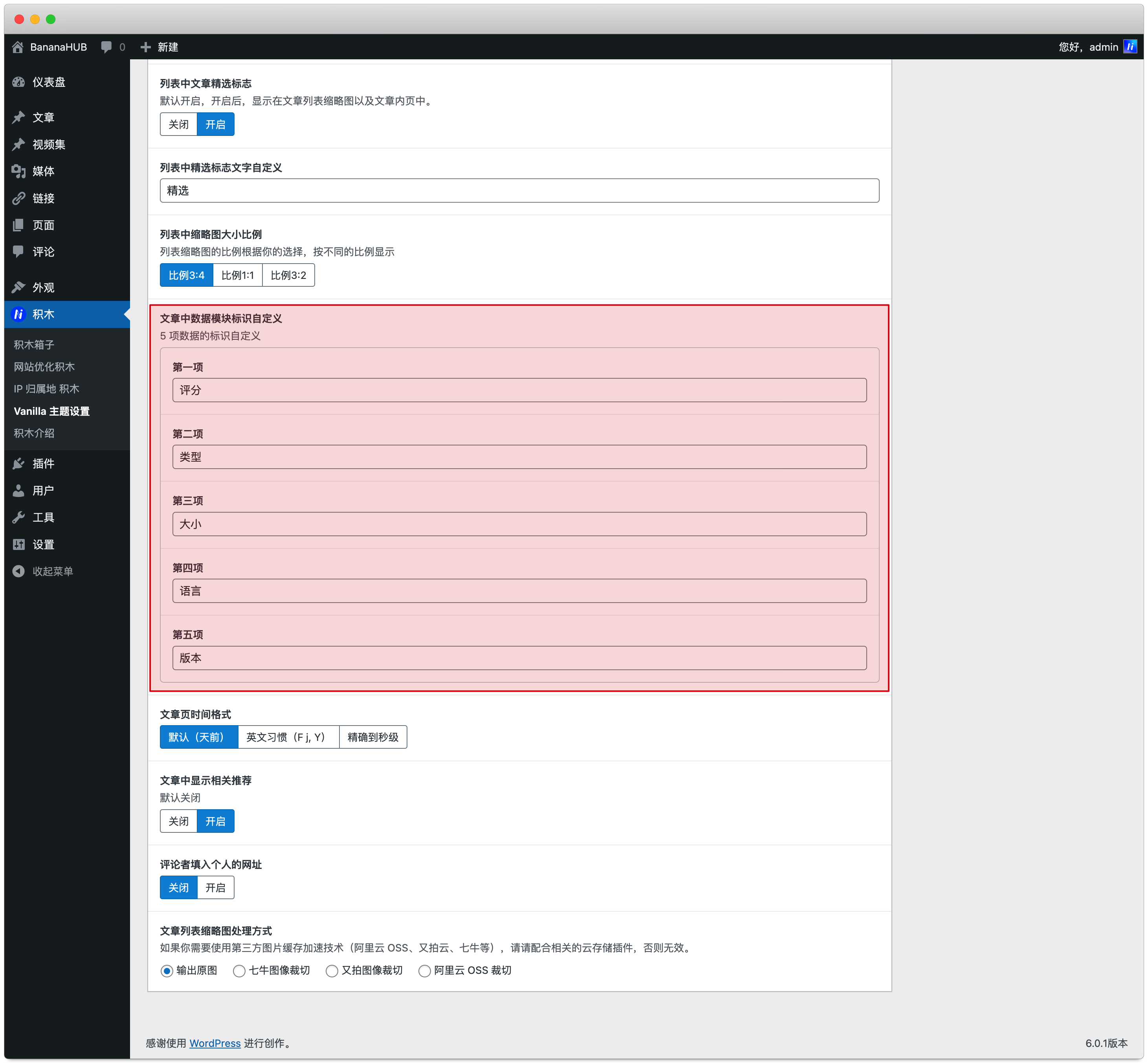Set 评论者填入个人的网址 to 开启
The width and height of the screenshot is (1148, 1063).
point(216,887)
